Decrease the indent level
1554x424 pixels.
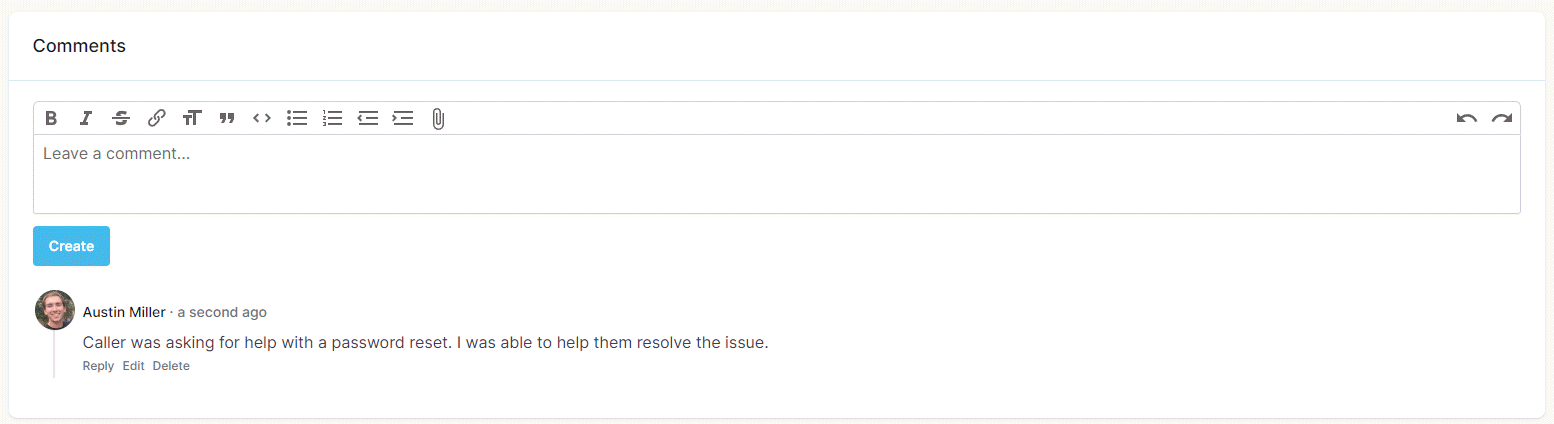[368, 118]
